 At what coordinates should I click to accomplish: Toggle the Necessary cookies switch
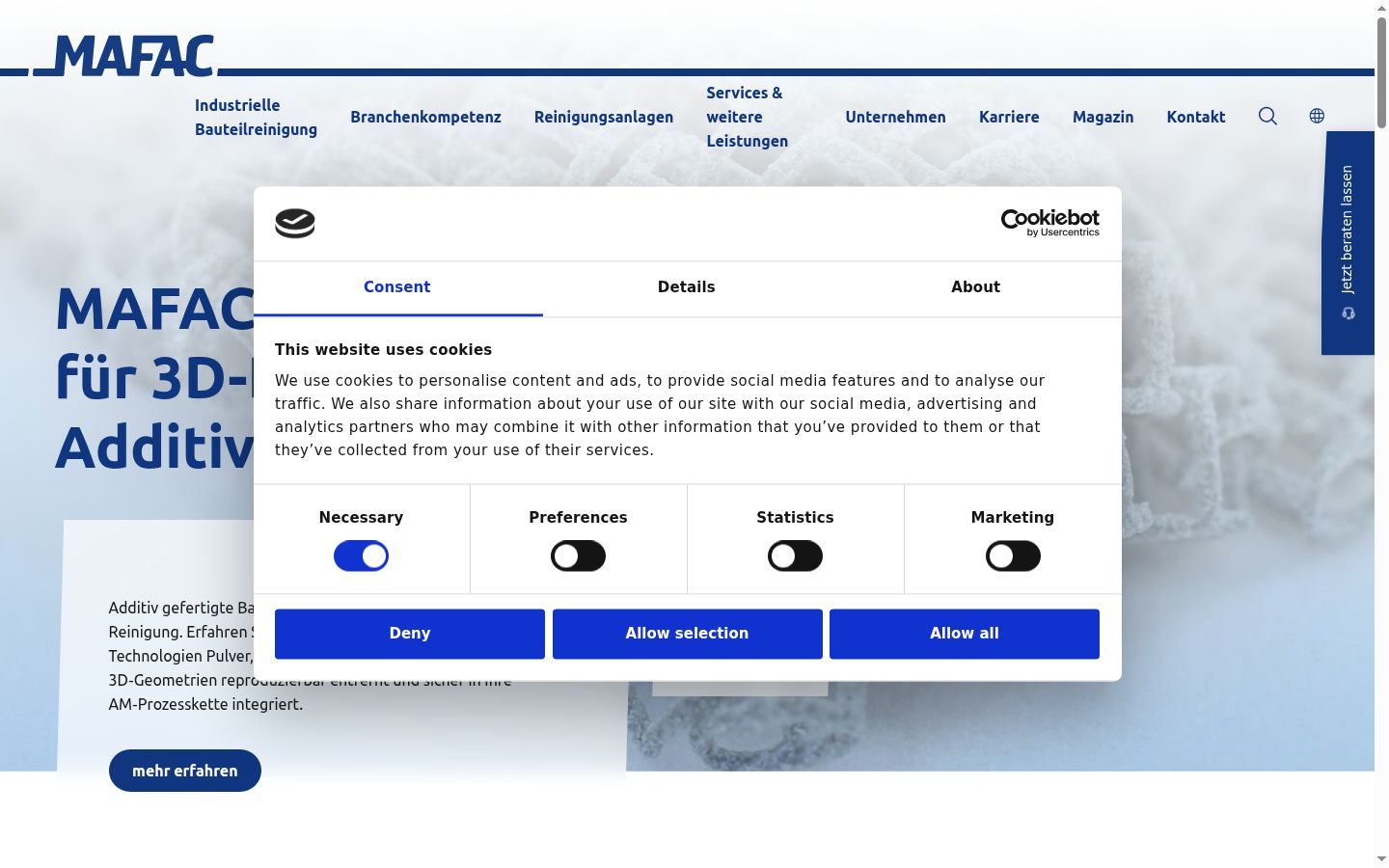pyautogui.click(x=361, y=556)
